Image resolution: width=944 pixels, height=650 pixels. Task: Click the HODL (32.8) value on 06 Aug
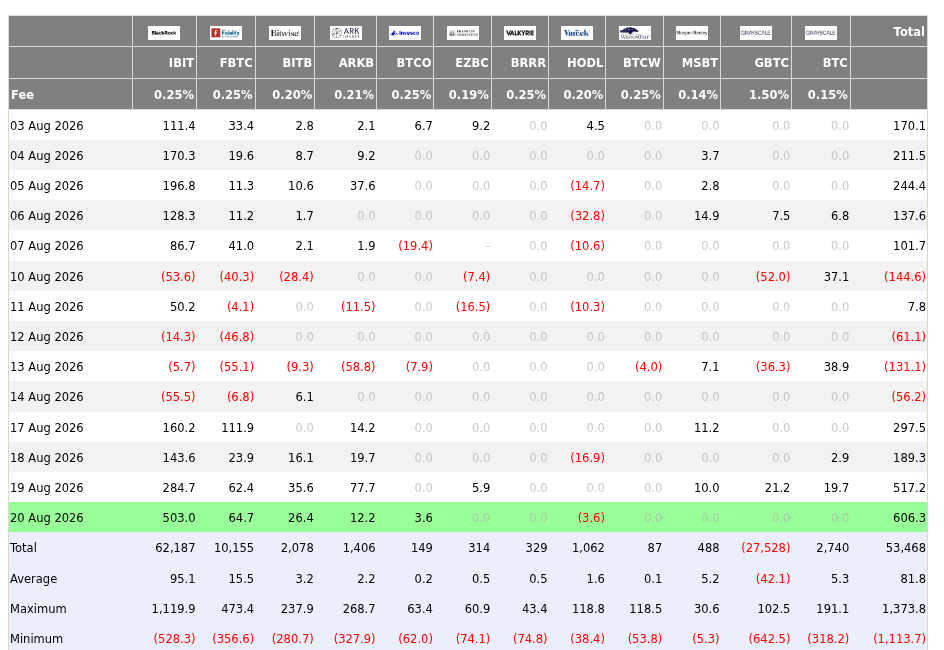(x=588, y=216)
